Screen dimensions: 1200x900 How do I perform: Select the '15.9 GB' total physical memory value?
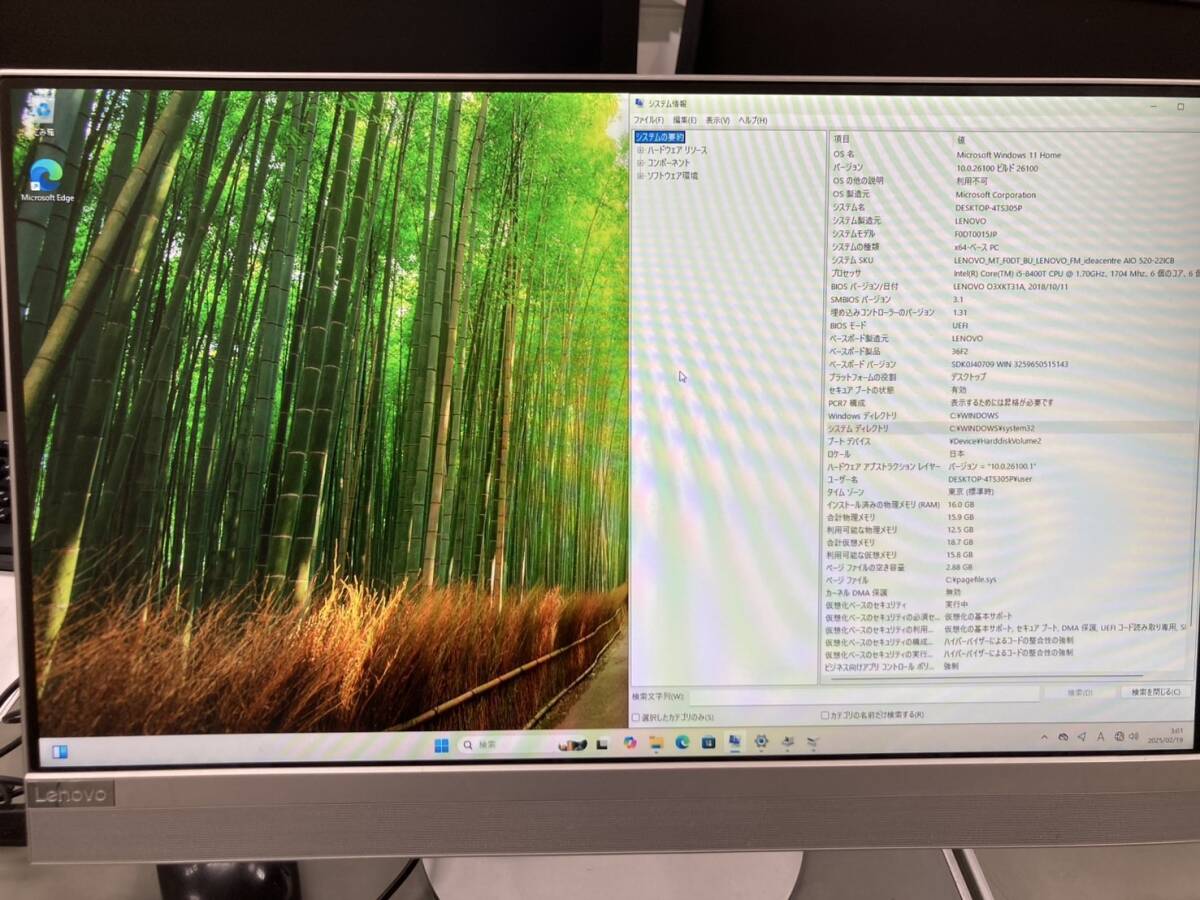click(x=960, y=517)
